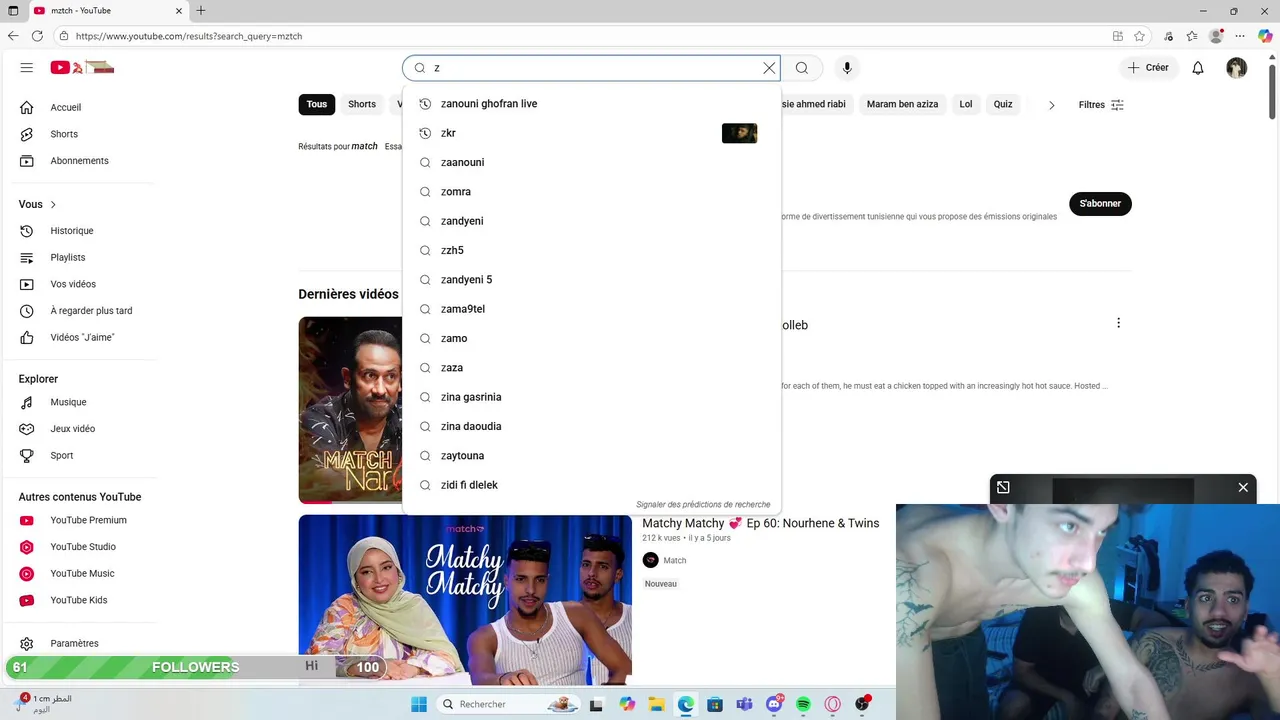Open Discord from the taskbar
This screenshot has width=1280, height=720.
(x=774, y=704)
